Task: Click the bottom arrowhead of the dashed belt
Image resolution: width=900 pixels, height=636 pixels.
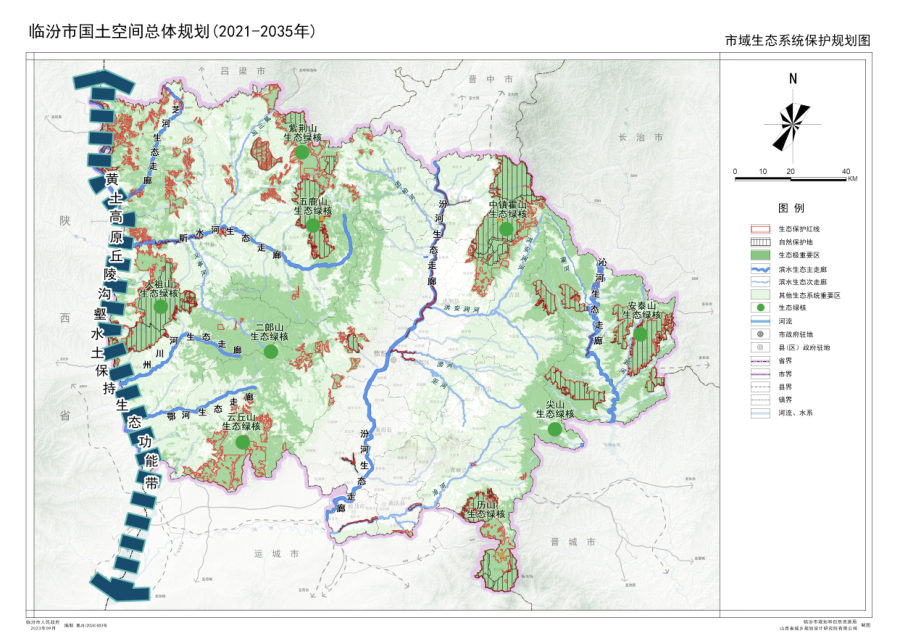Action: click(121, 587)
